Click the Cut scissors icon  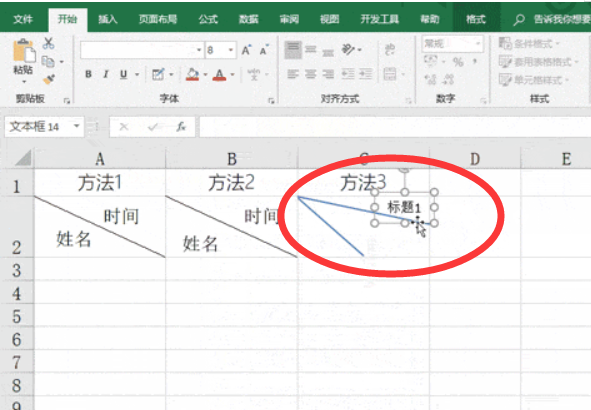click(48, 43)
